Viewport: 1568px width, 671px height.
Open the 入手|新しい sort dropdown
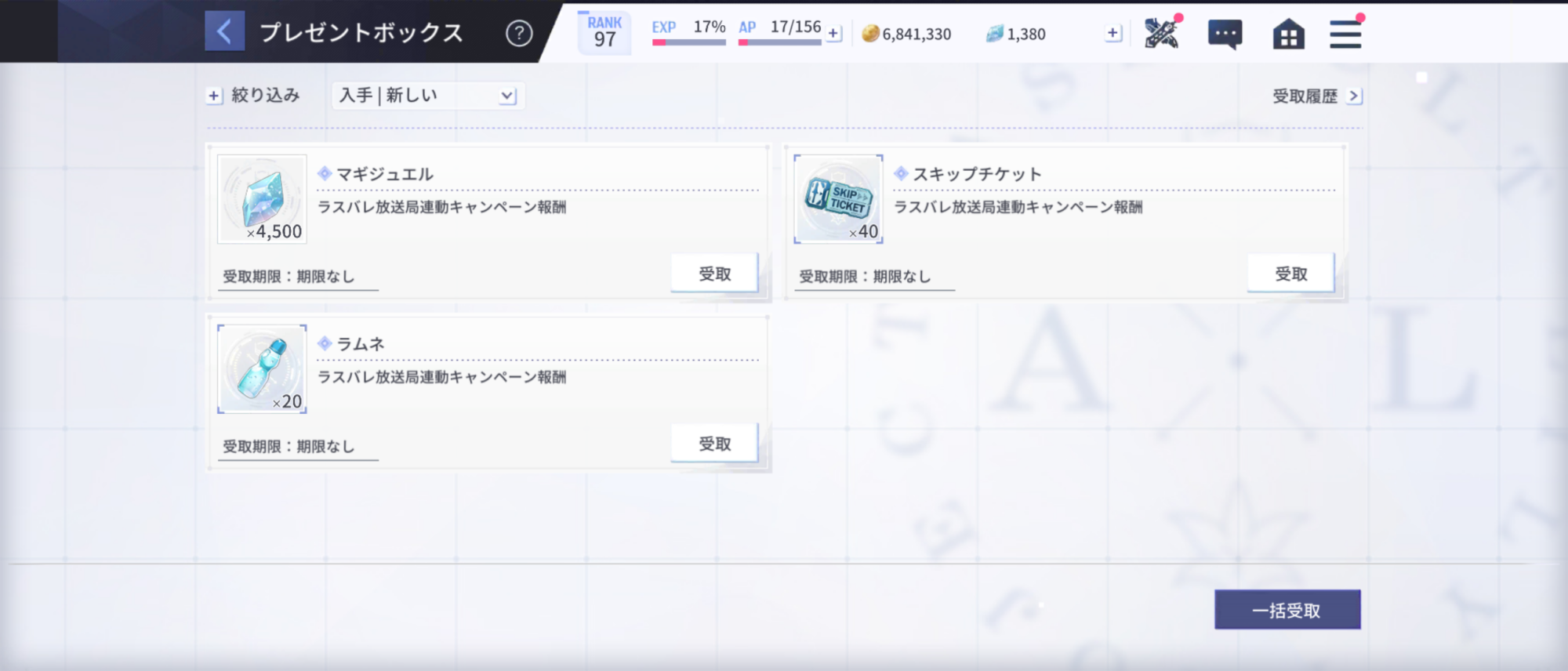[x=427, y=96]
